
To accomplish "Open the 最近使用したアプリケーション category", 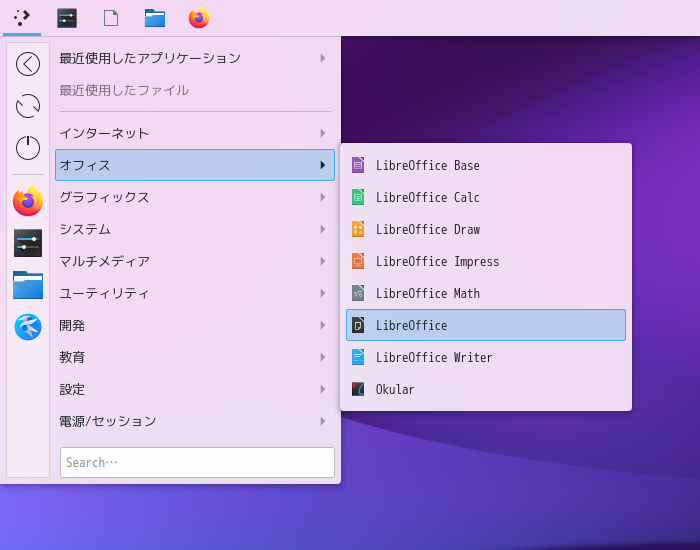I will pos(195,58).
